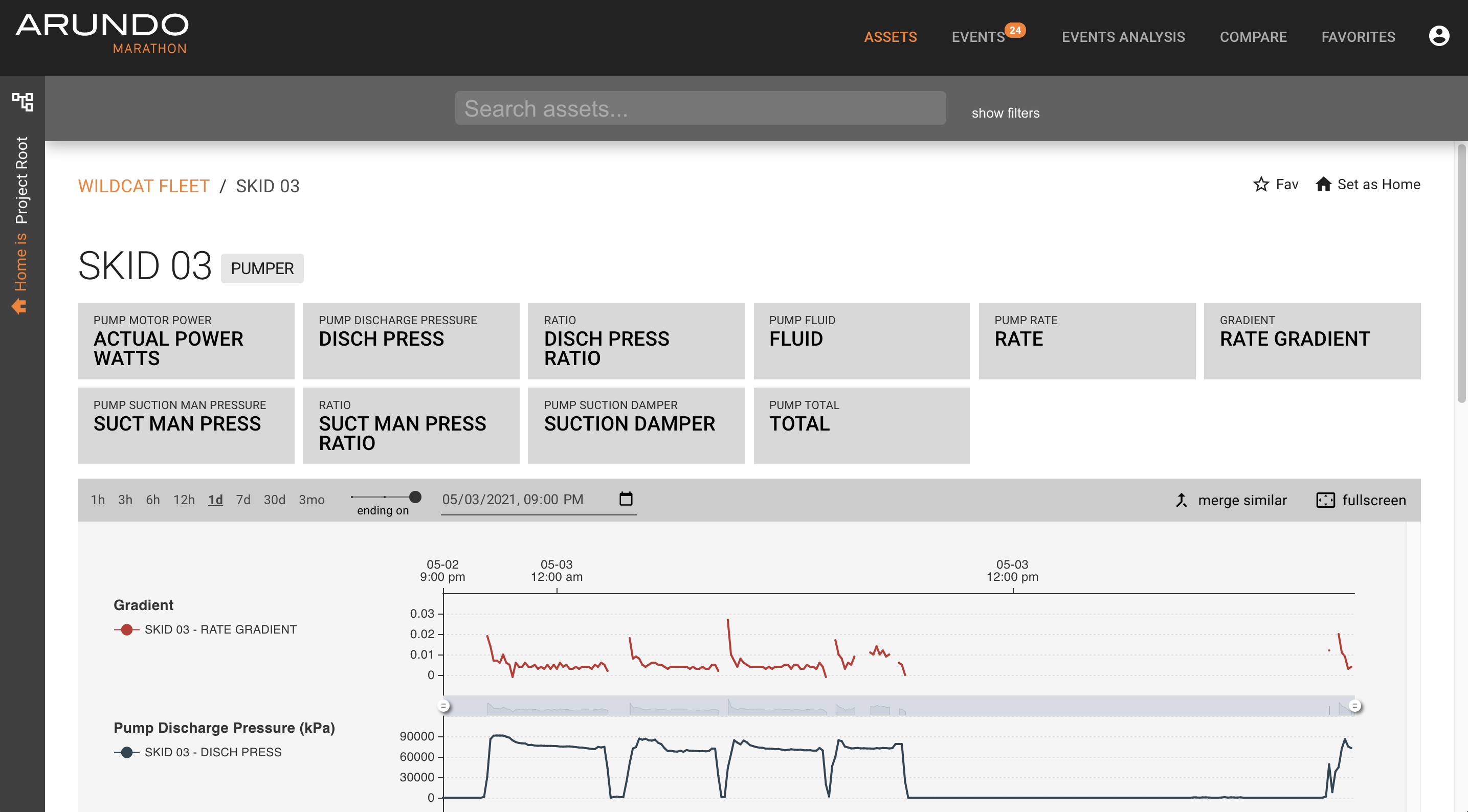Open the Events tab with 24 badge

(978, 37)
